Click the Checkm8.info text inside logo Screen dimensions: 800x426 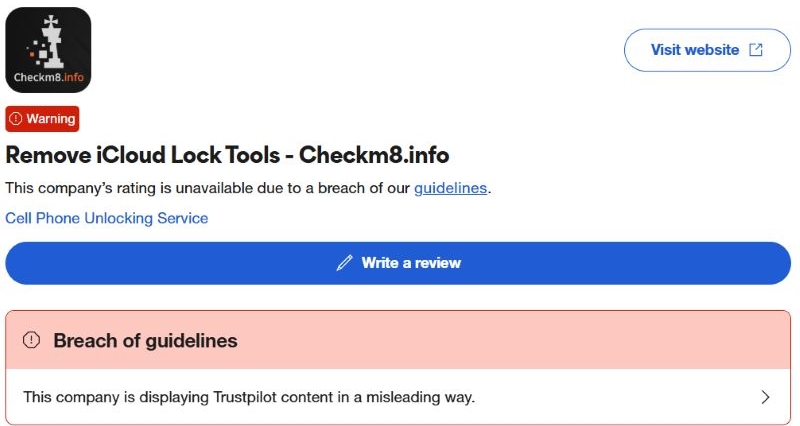pyautogui.click(x=47, y=77)
